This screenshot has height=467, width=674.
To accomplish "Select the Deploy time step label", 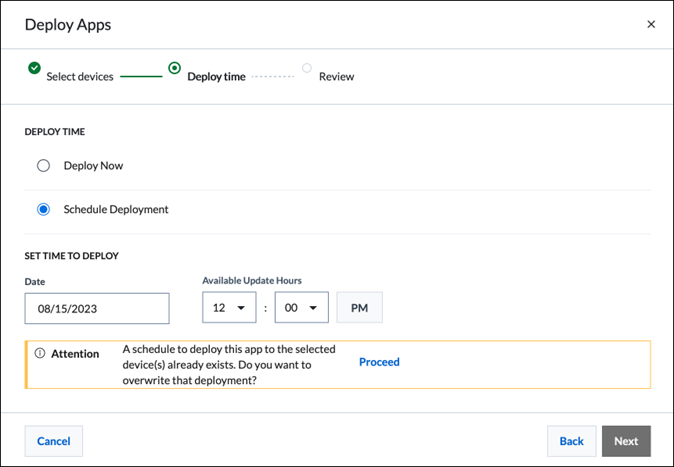I will point(216,76).
